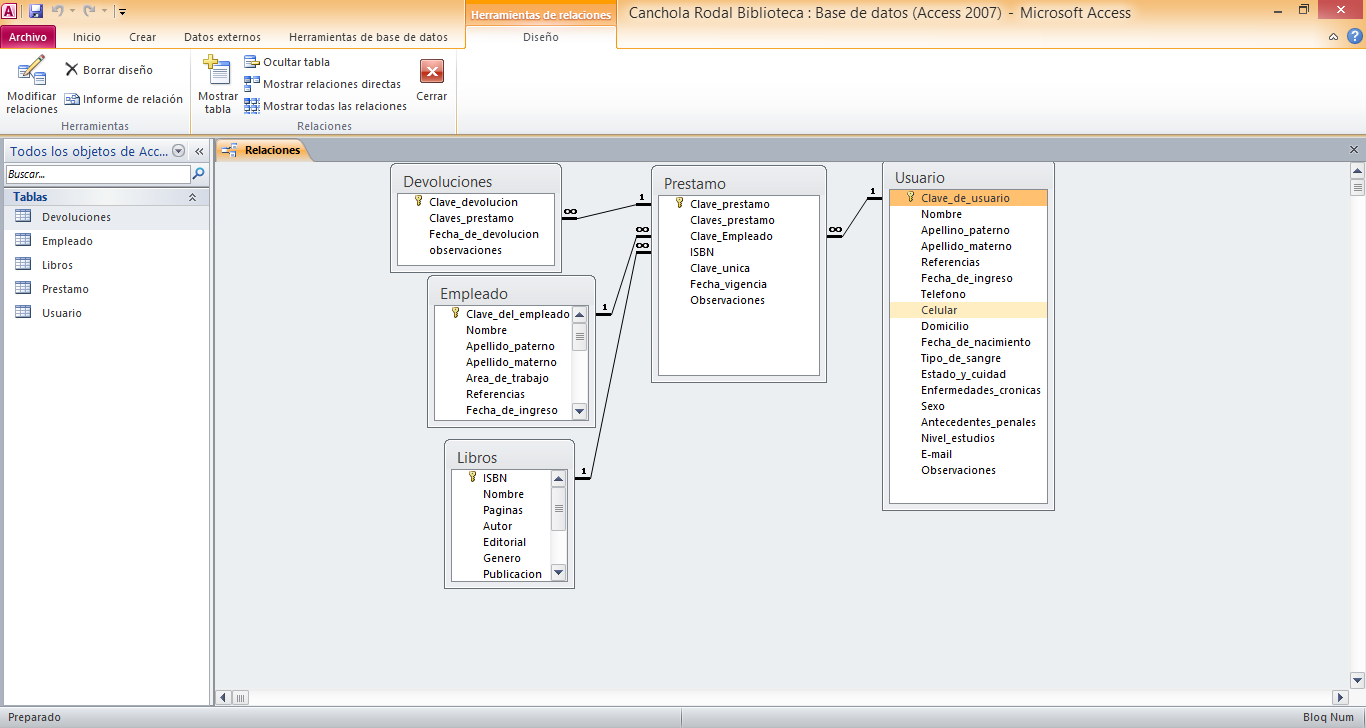Click the magnifier icon next to Buscar
The image size is (1366, 728).
198,174
